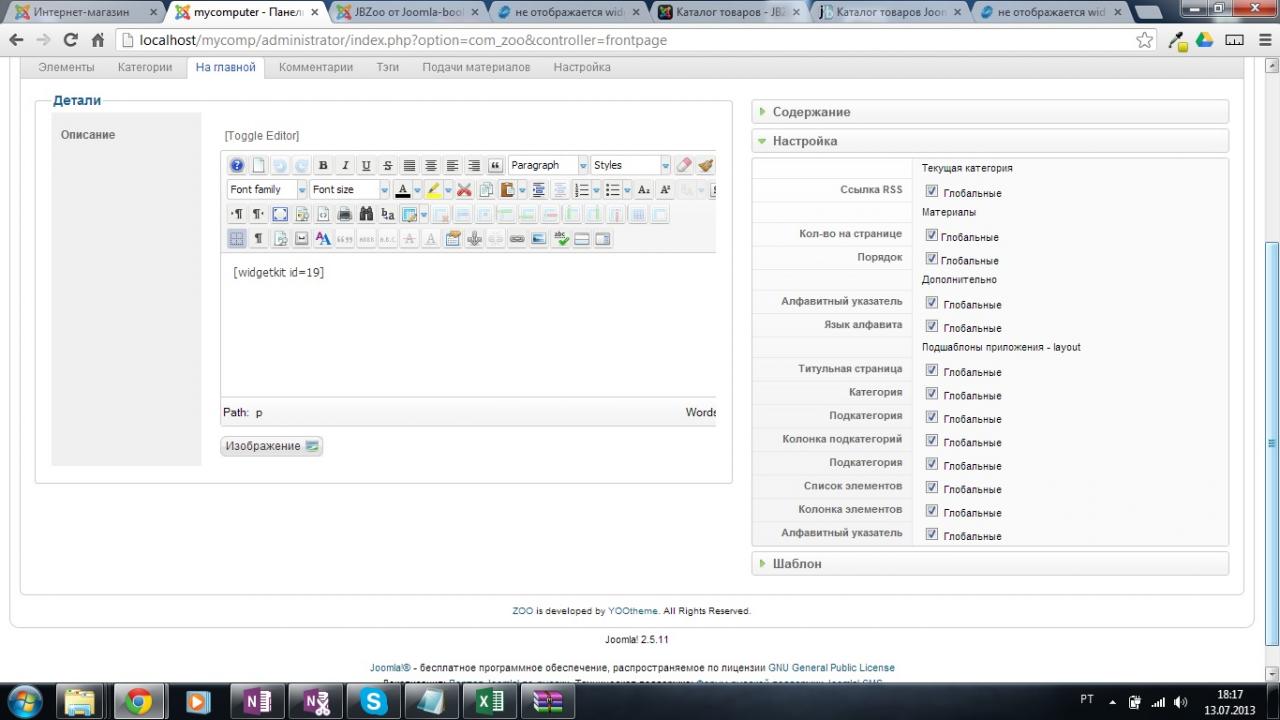1280x720 pixels.
Task: Select the yellow highlight color button
Action: tap(434, 190)
